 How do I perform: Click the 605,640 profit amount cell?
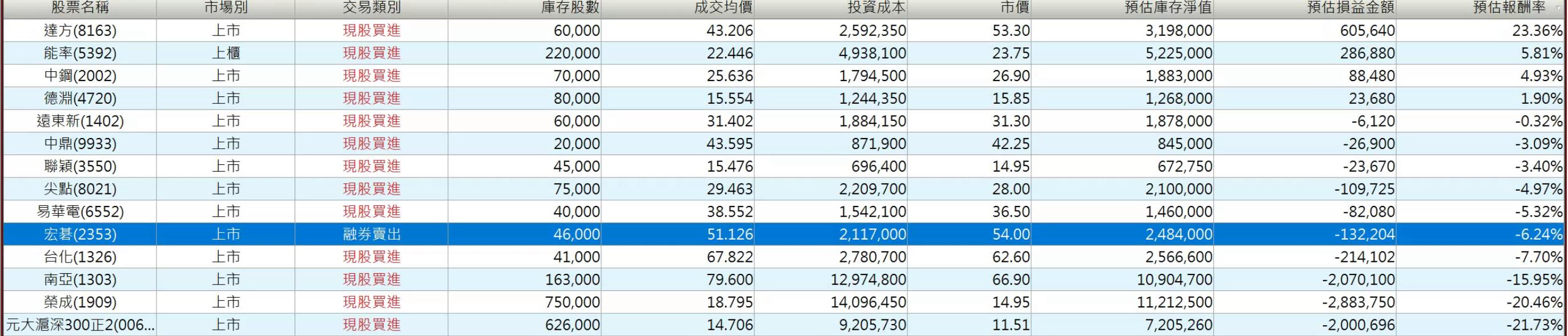pos(1367,30)
